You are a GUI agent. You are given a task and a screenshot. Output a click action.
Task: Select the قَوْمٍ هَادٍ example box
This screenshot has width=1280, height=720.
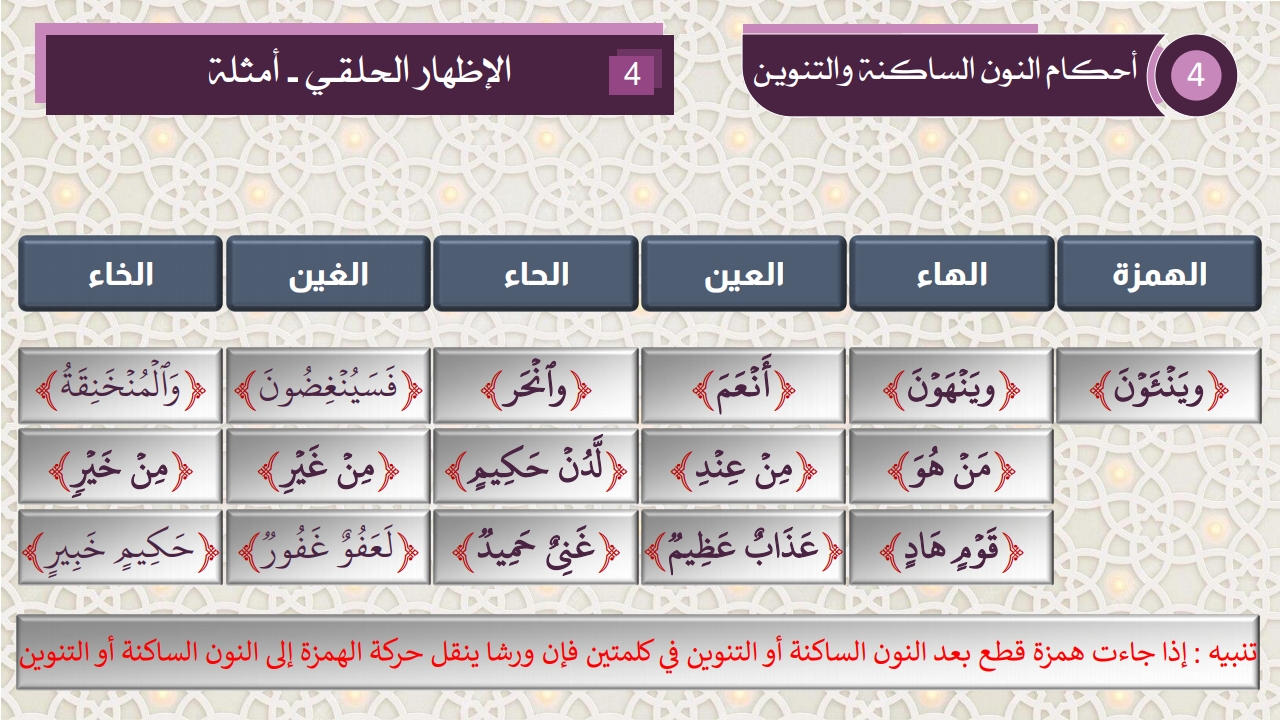(951, 547)
